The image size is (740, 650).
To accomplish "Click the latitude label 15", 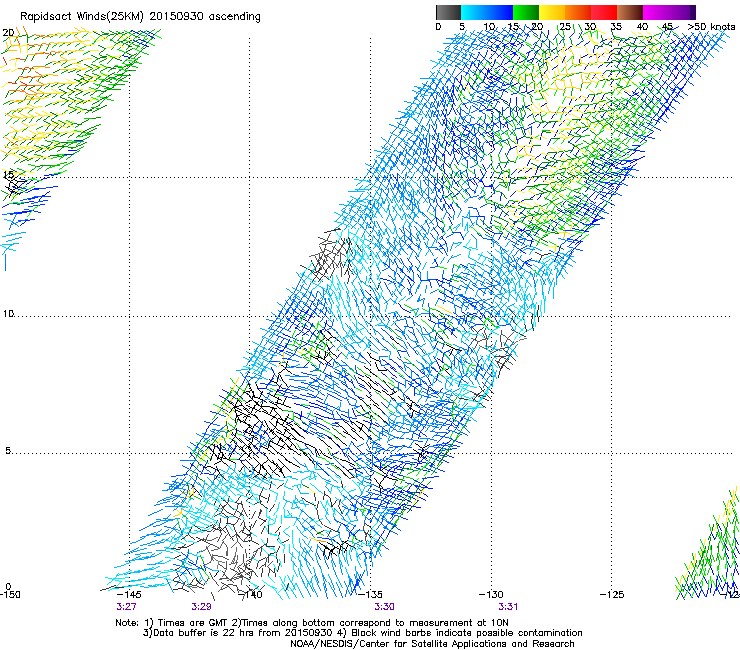I will 8,175.
